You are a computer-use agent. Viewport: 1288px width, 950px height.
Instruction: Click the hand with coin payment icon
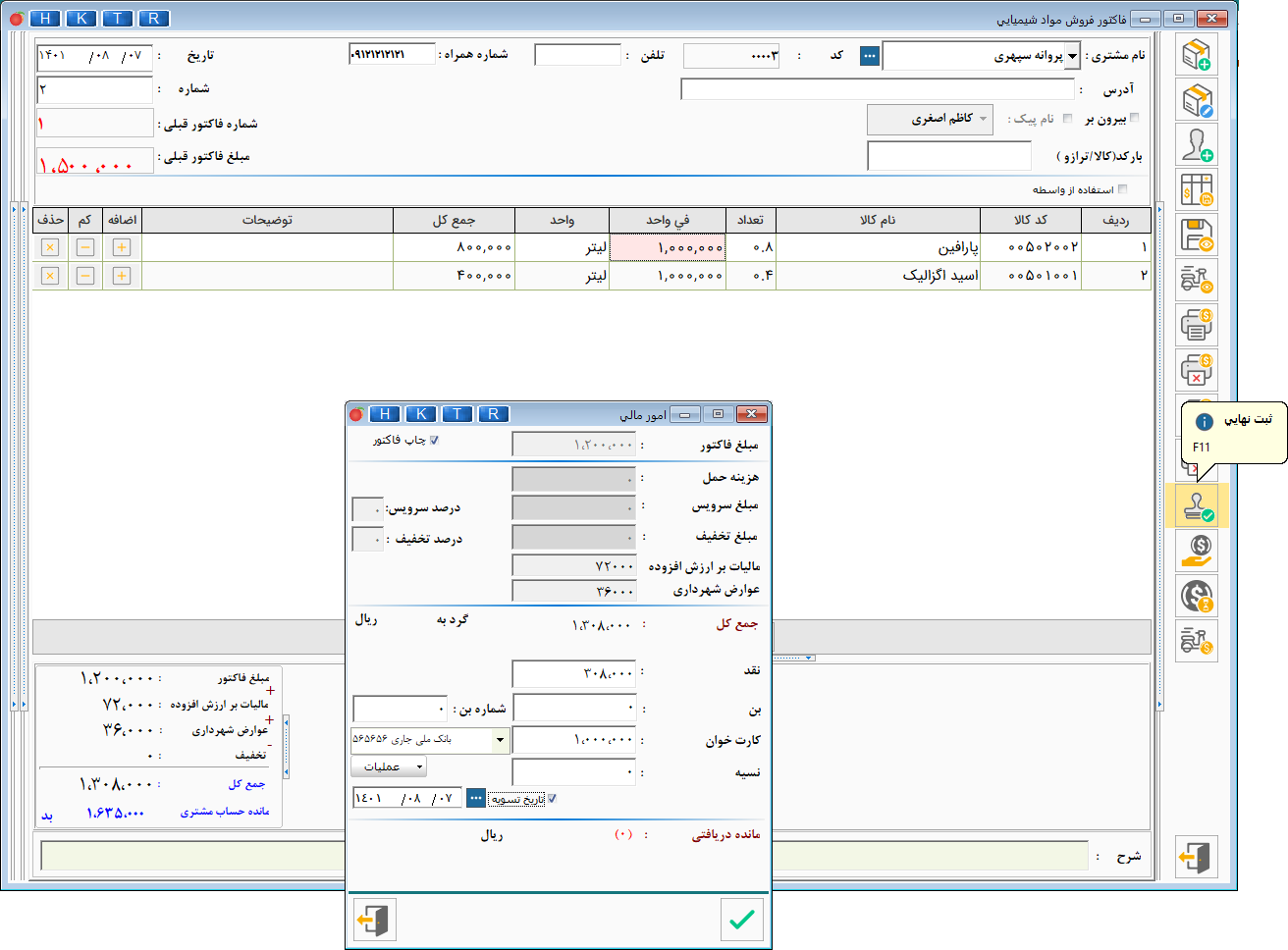pos(1196,552)
